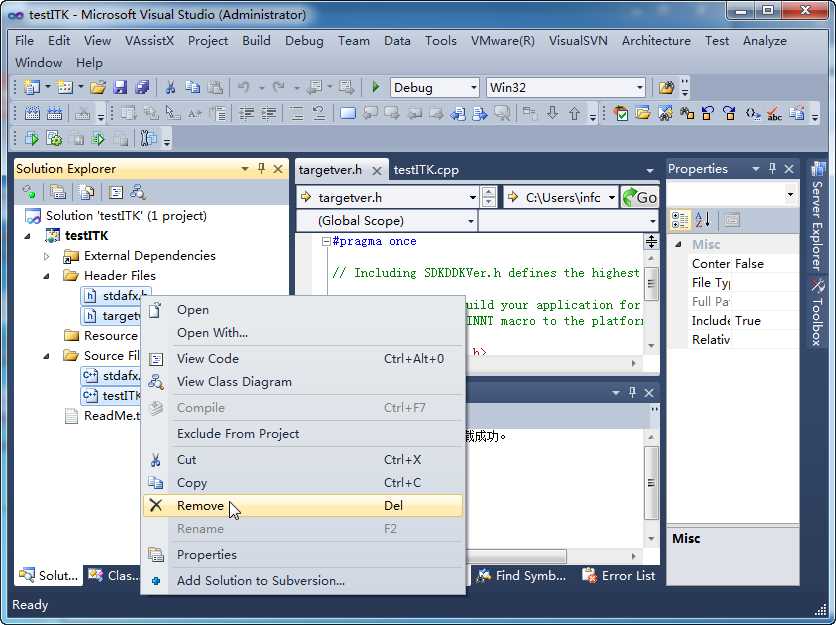Open the C:\Users path dropdown
The width and height of the screenshot is (836, 625).
(612, 198)
